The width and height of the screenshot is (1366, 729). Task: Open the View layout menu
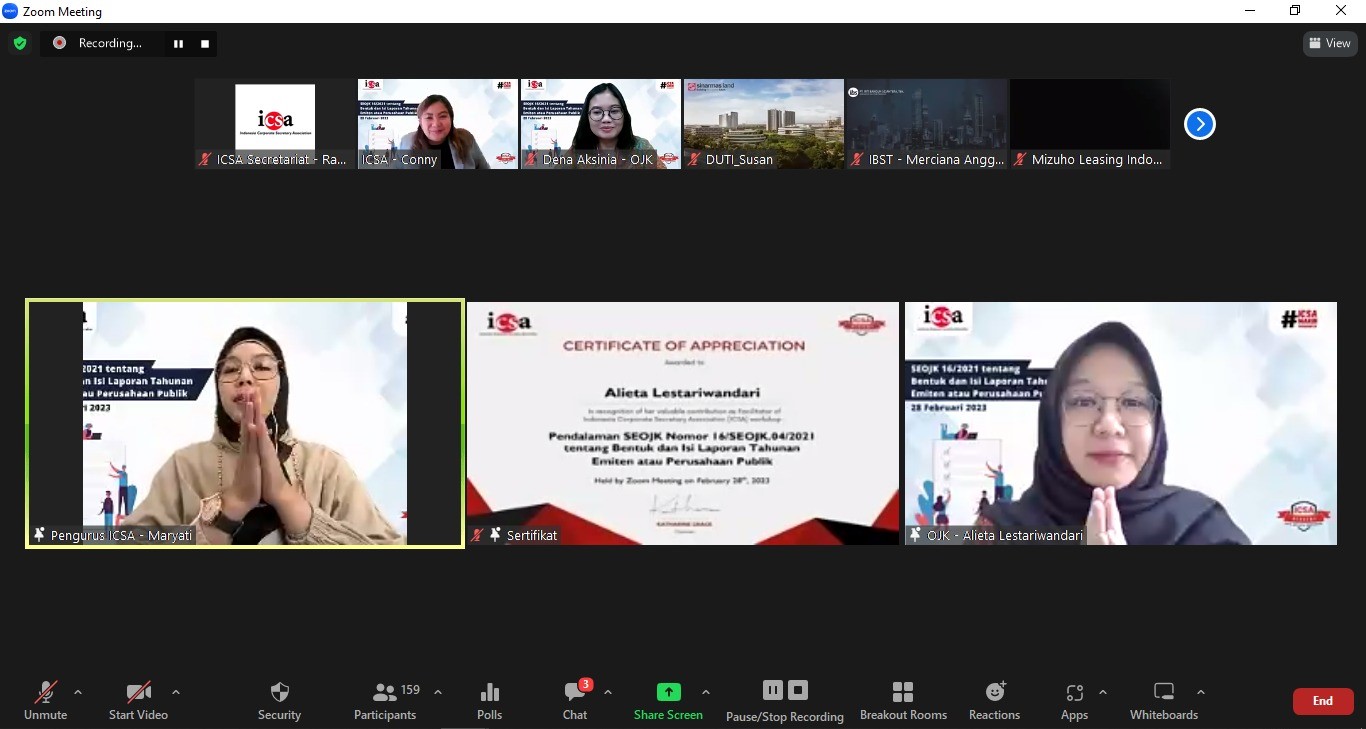(x=1329, y=43)
